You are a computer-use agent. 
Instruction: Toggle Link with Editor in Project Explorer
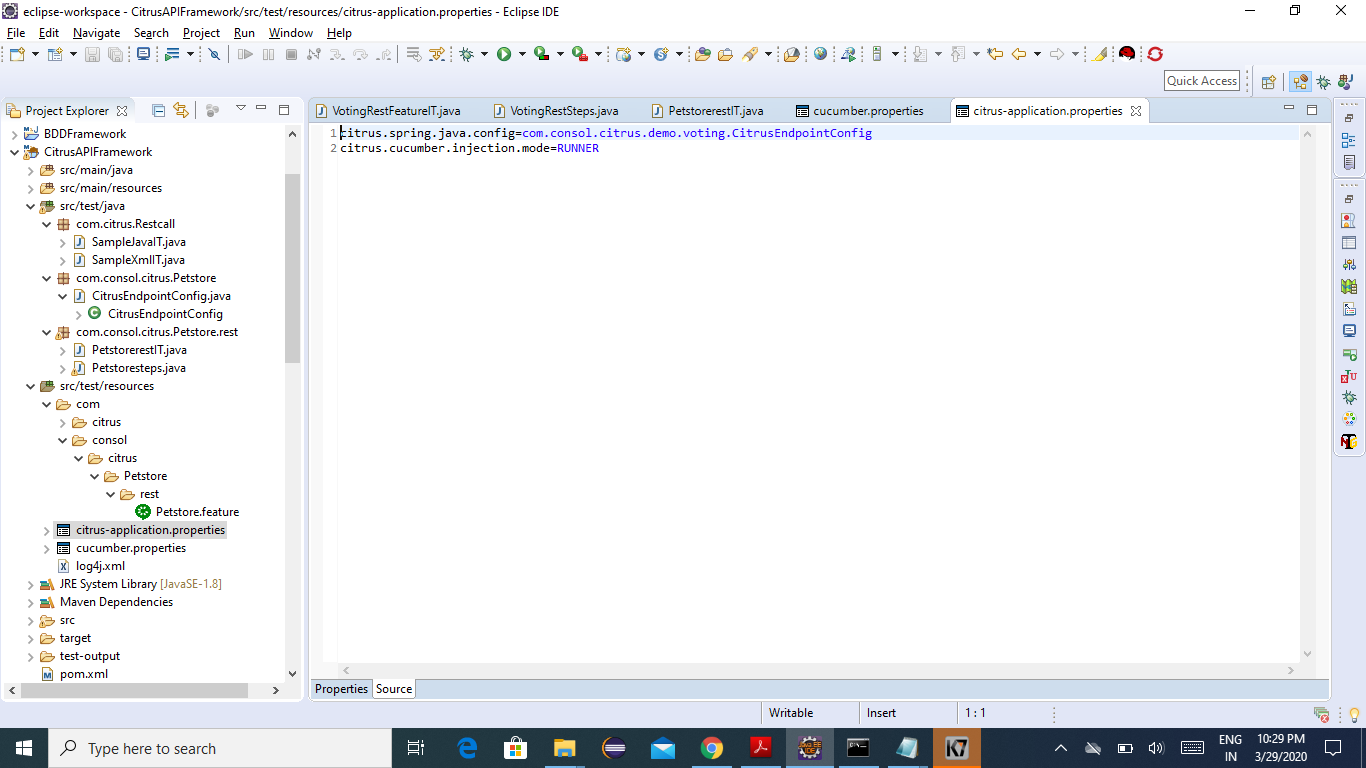(181, 110)
